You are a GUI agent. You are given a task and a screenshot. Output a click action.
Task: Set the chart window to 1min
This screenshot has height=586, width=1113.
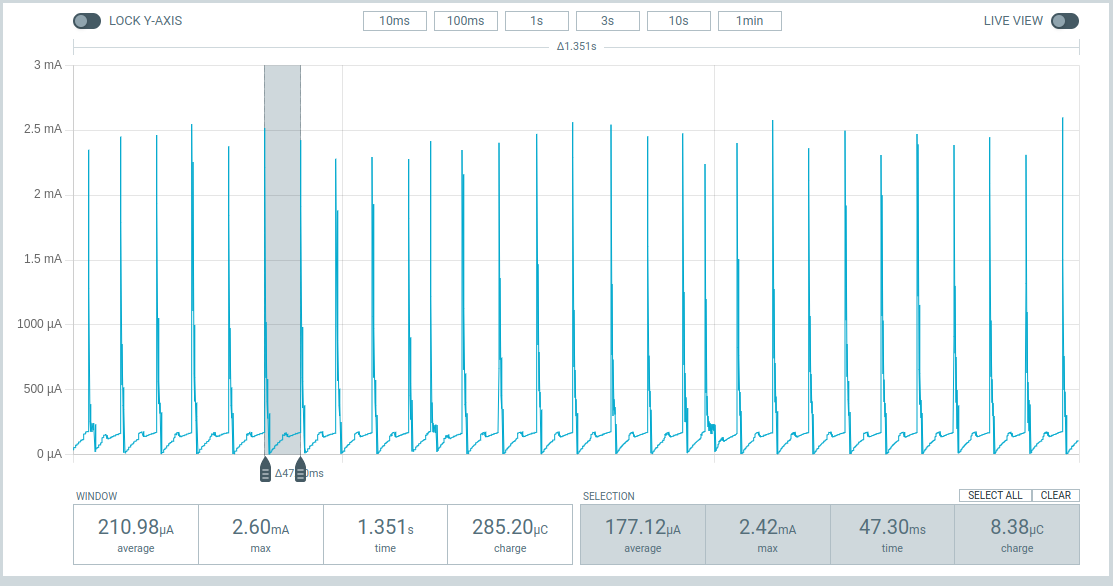[x=749, y=21]
